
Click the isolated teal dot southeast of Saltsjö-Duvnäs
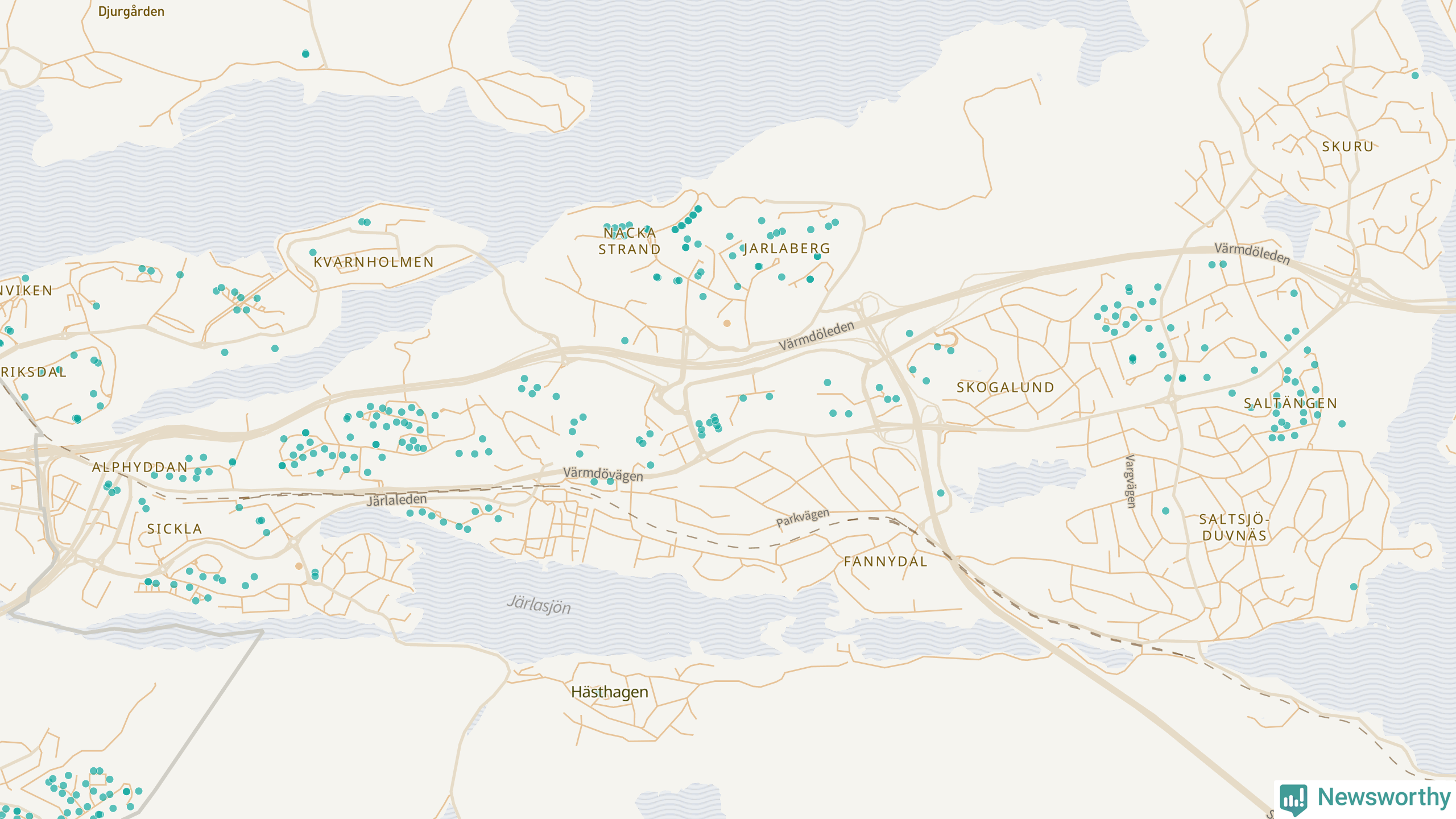coord(1354,586)
